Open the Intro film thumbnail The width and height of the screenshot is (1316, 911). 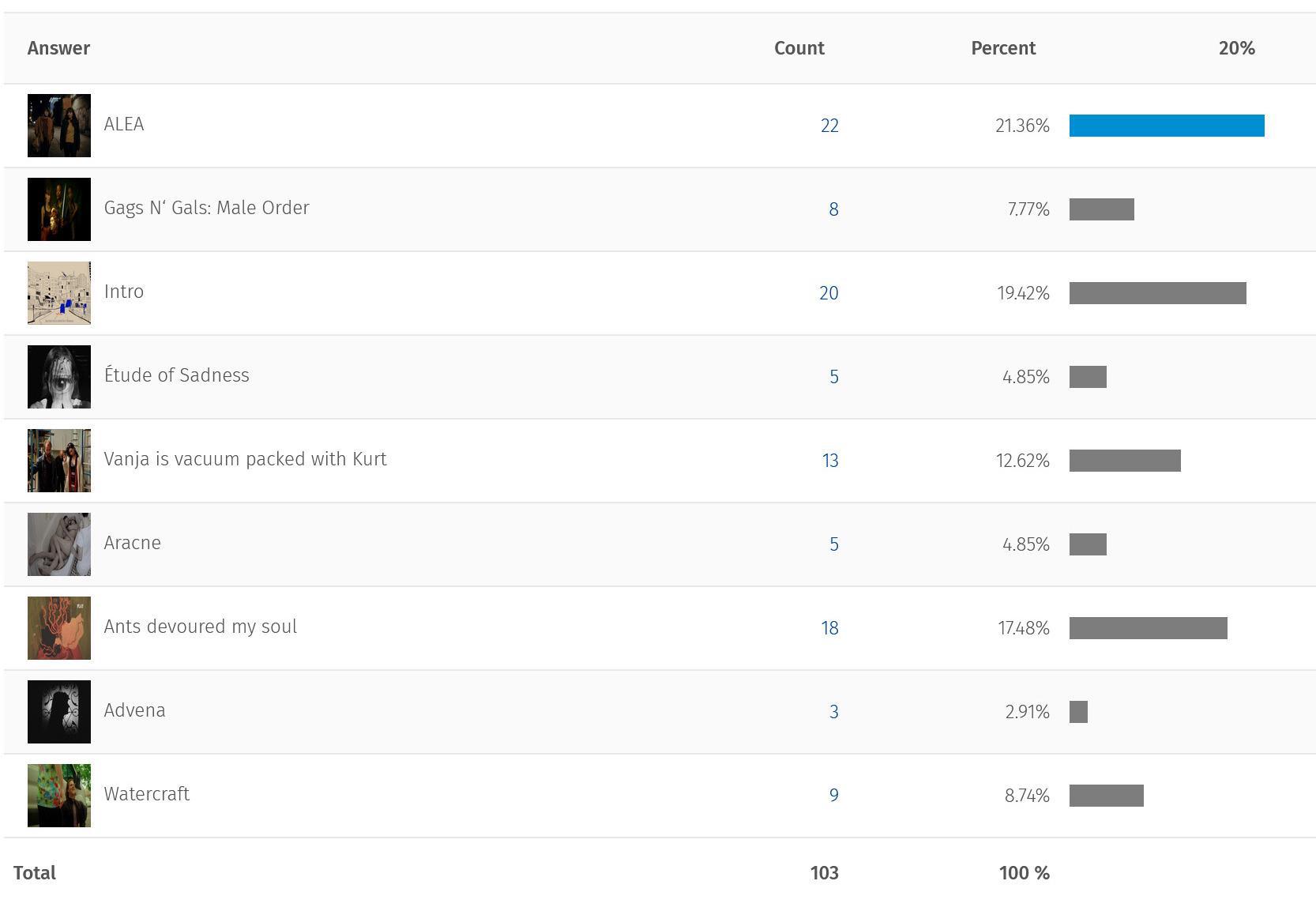tap(59, 293)
